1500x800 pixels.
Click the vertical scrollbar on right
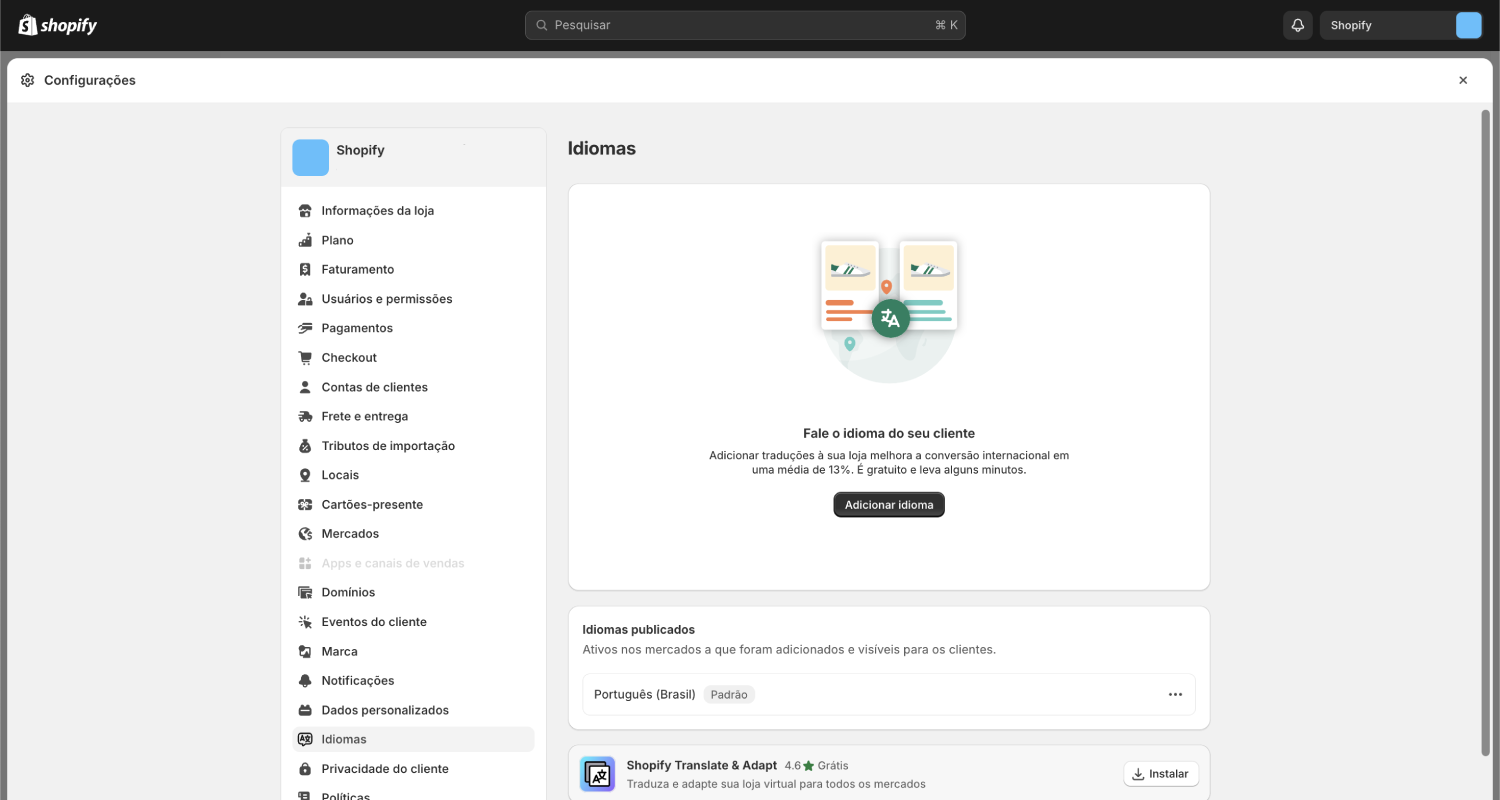pyautogui.click(x=1485, y=432)
